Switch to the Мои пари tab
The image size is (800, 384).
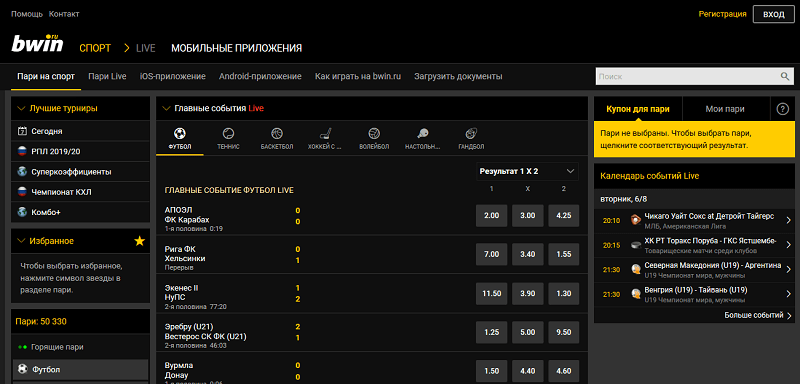click(725, 109)
